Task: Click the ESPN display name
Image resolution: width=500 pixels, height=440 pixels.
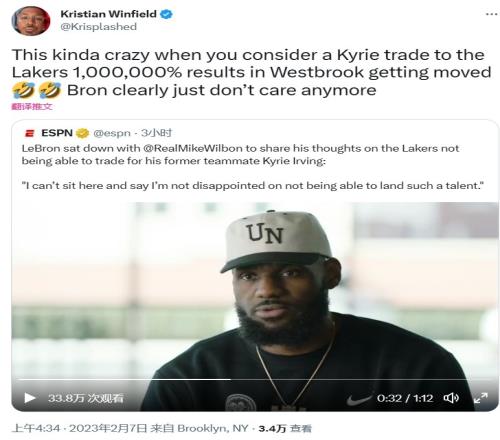Action: pyautogui.click(x=57, y=133)
